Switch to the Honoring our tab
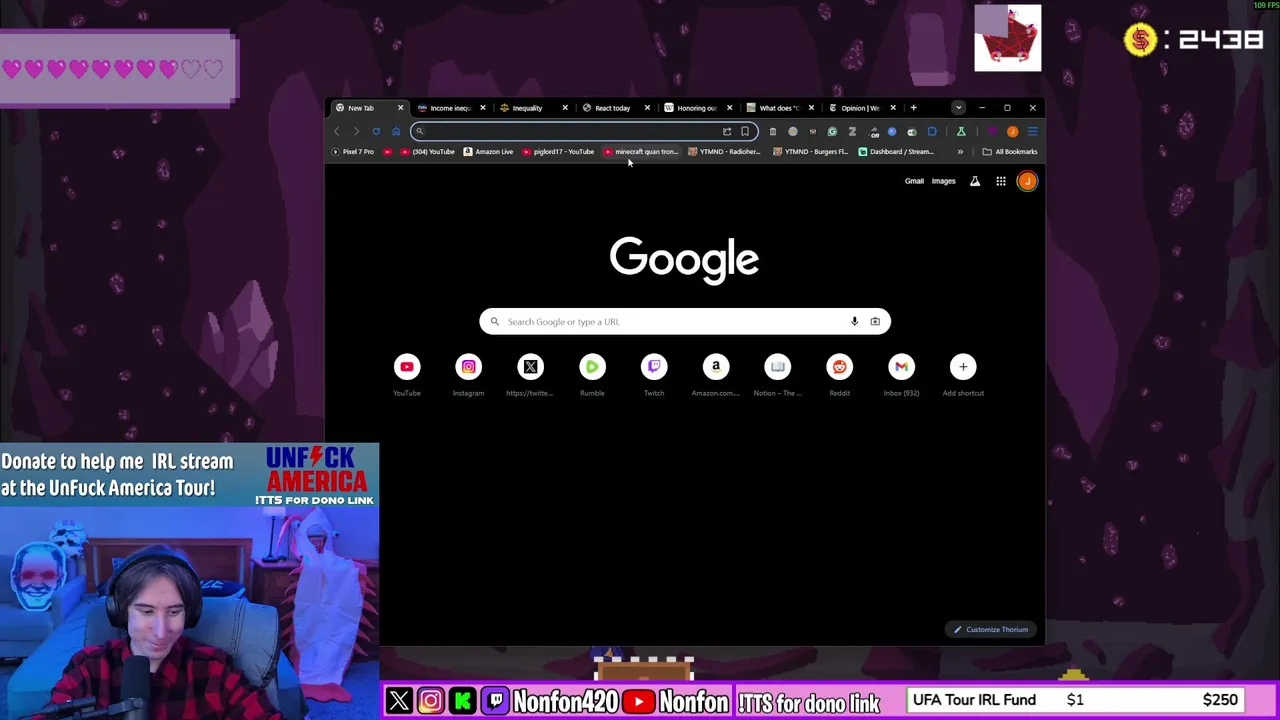This screenshot has height=720, width=1280. click(696, 108)
